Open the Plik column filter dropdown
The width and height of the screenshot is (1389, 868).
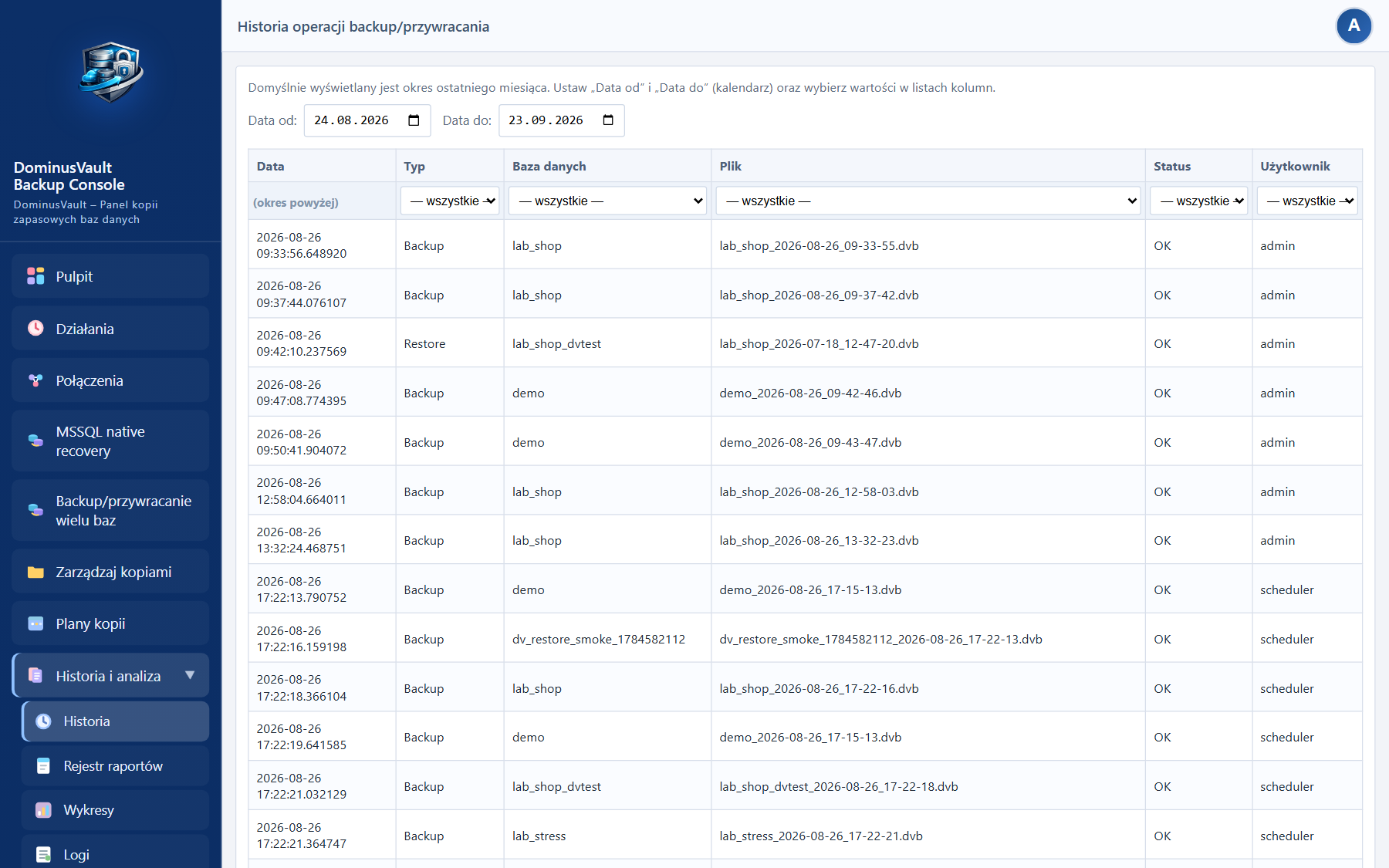tap(928, 201)
